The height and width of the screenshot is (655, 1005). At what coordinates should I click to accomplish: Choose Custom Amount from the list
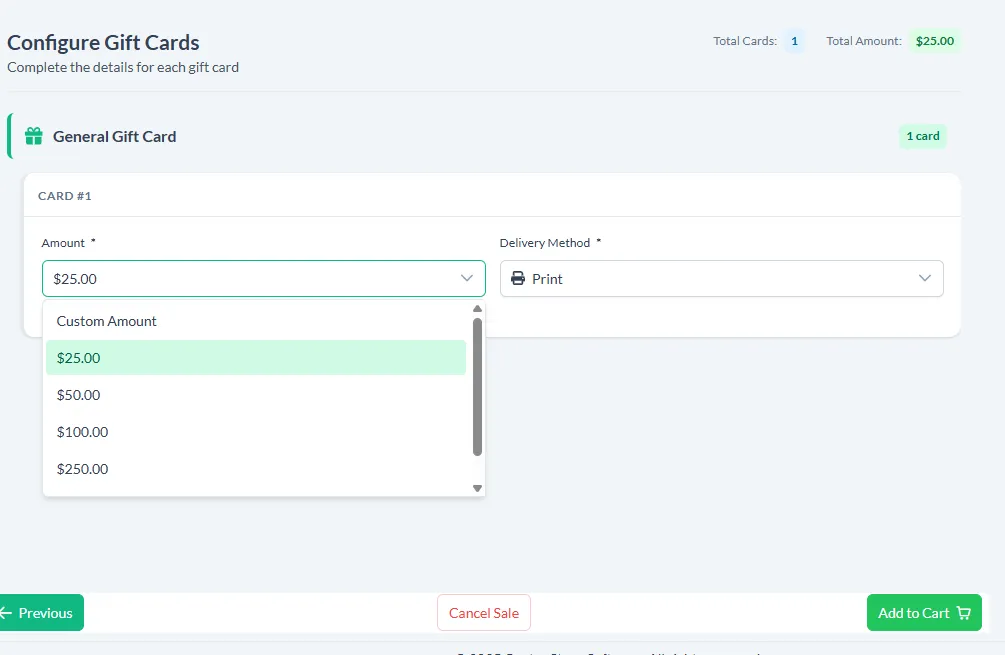(256, 321)
